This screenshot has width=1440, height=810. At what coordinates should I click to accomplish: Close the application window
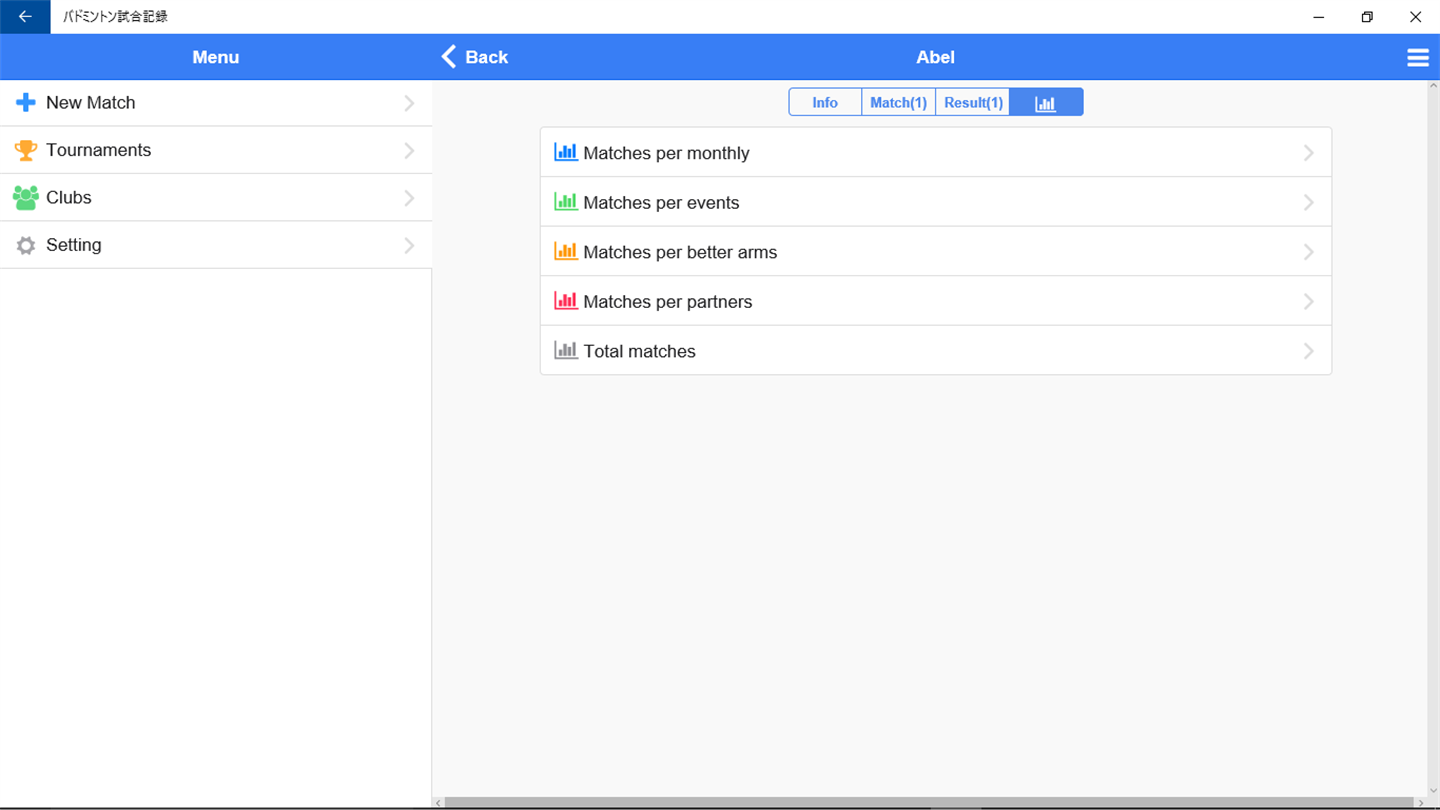coord(1415,17)
